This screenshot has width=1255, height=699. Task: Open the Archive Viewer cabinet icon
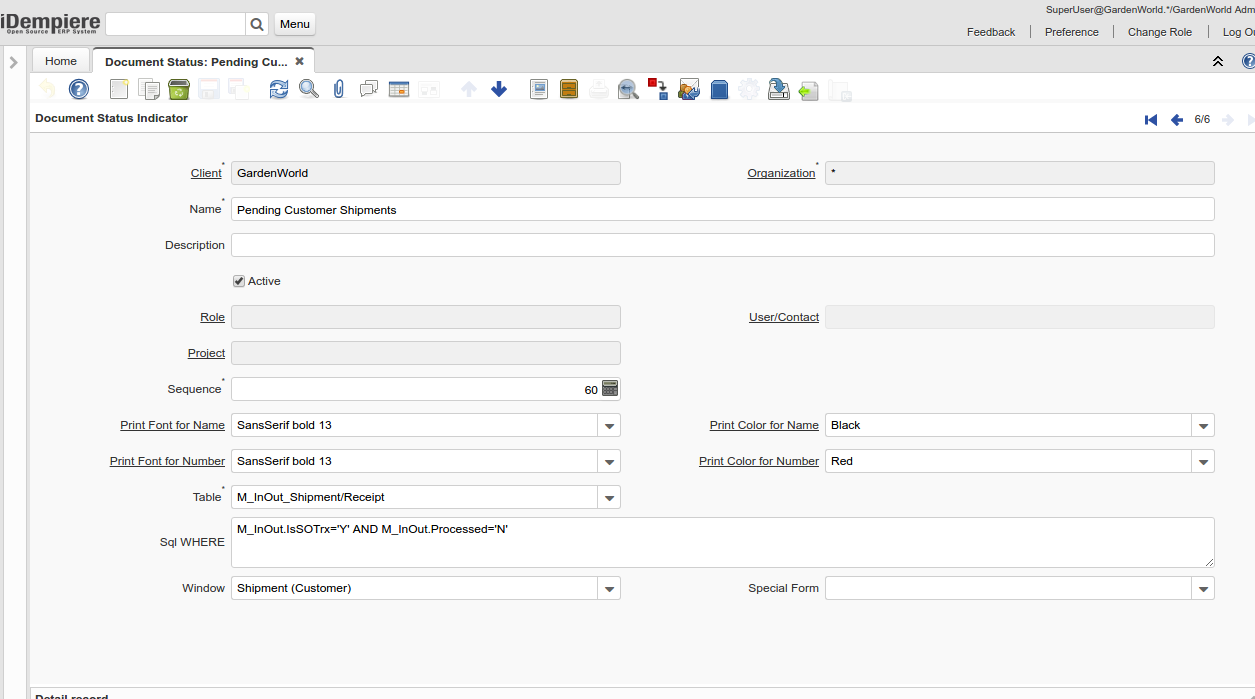569,89
